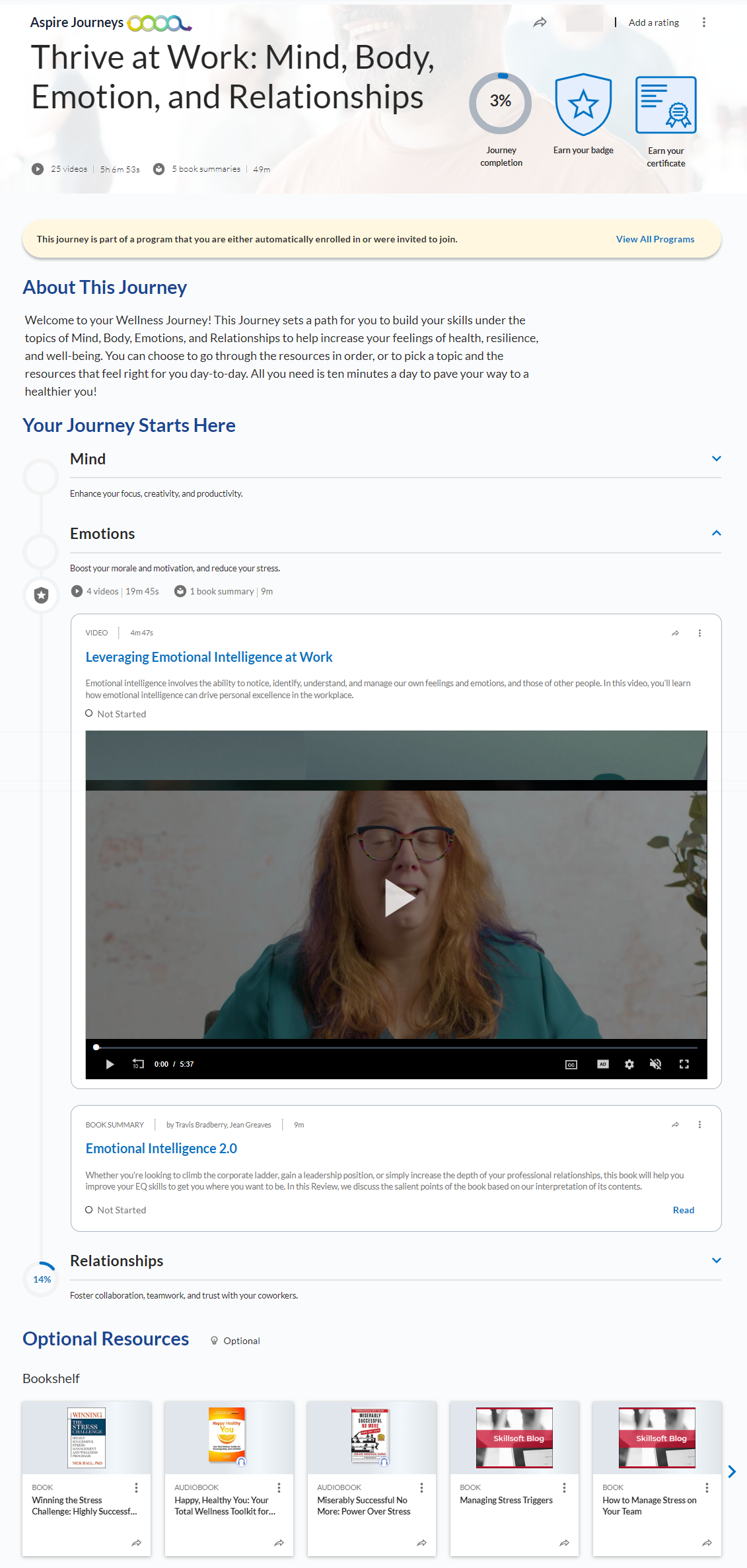The image size is (747, 1568).
Task: Click Read for Emotional Intelligence 2.0
Action: point(683,1210)
